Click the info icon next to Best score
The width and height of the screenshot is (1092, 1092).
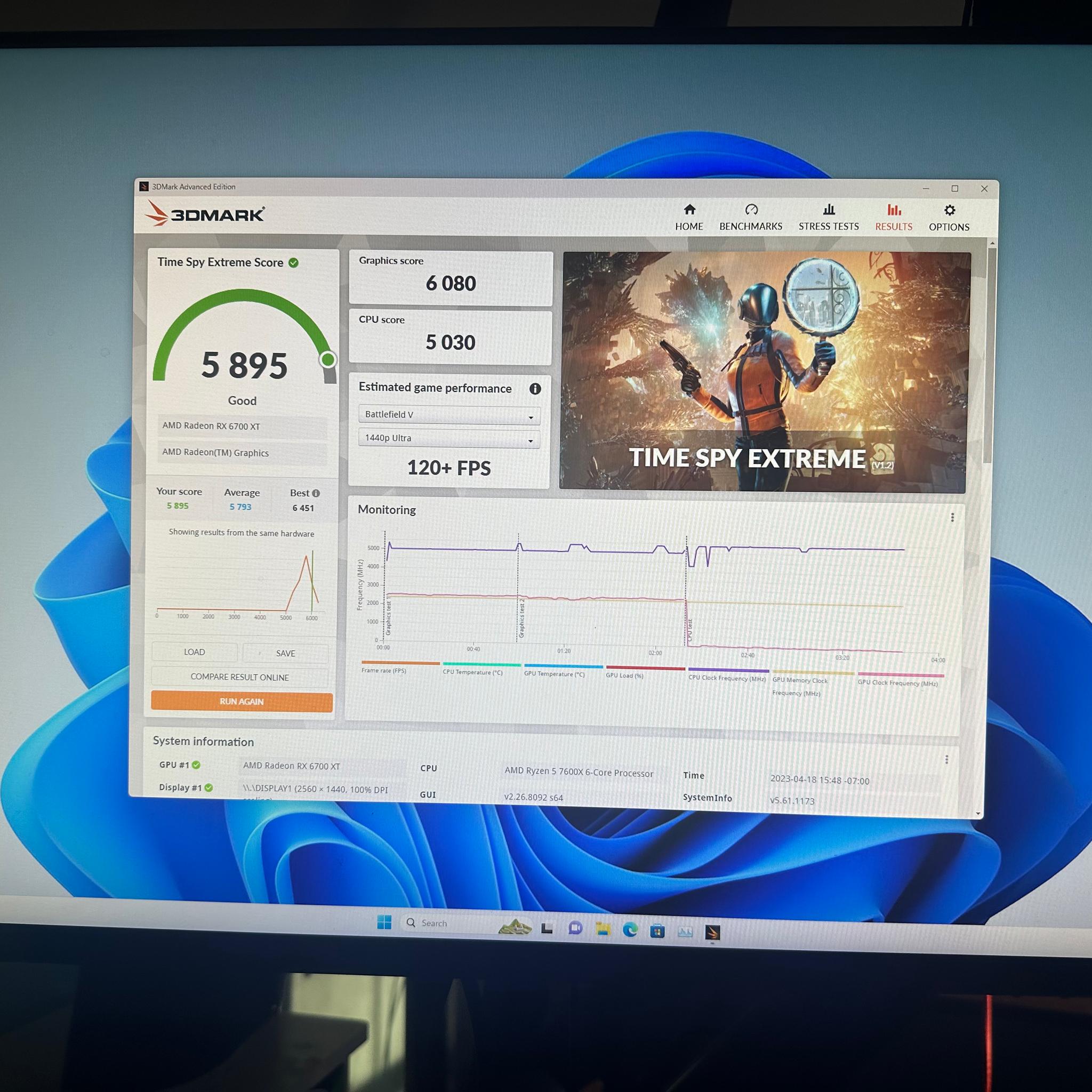click(316, 493)
